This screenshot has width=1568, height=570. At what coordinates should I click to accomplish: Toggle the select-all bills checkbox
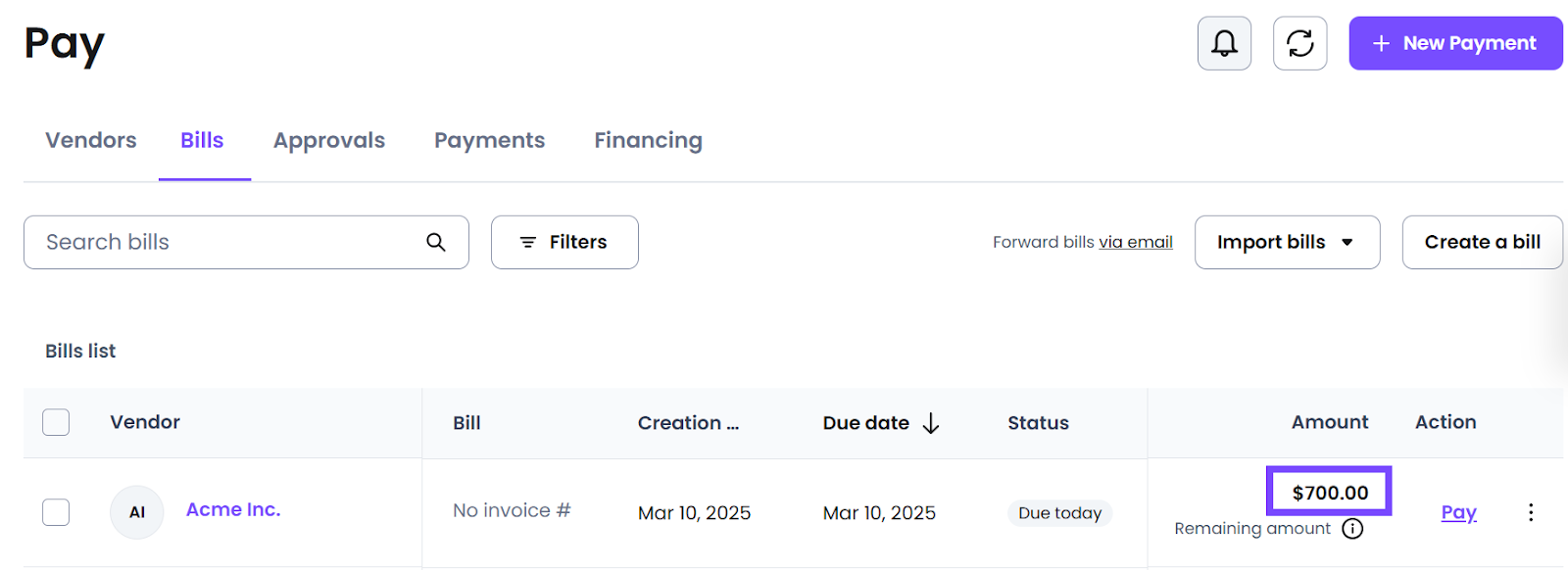[56, 422]
